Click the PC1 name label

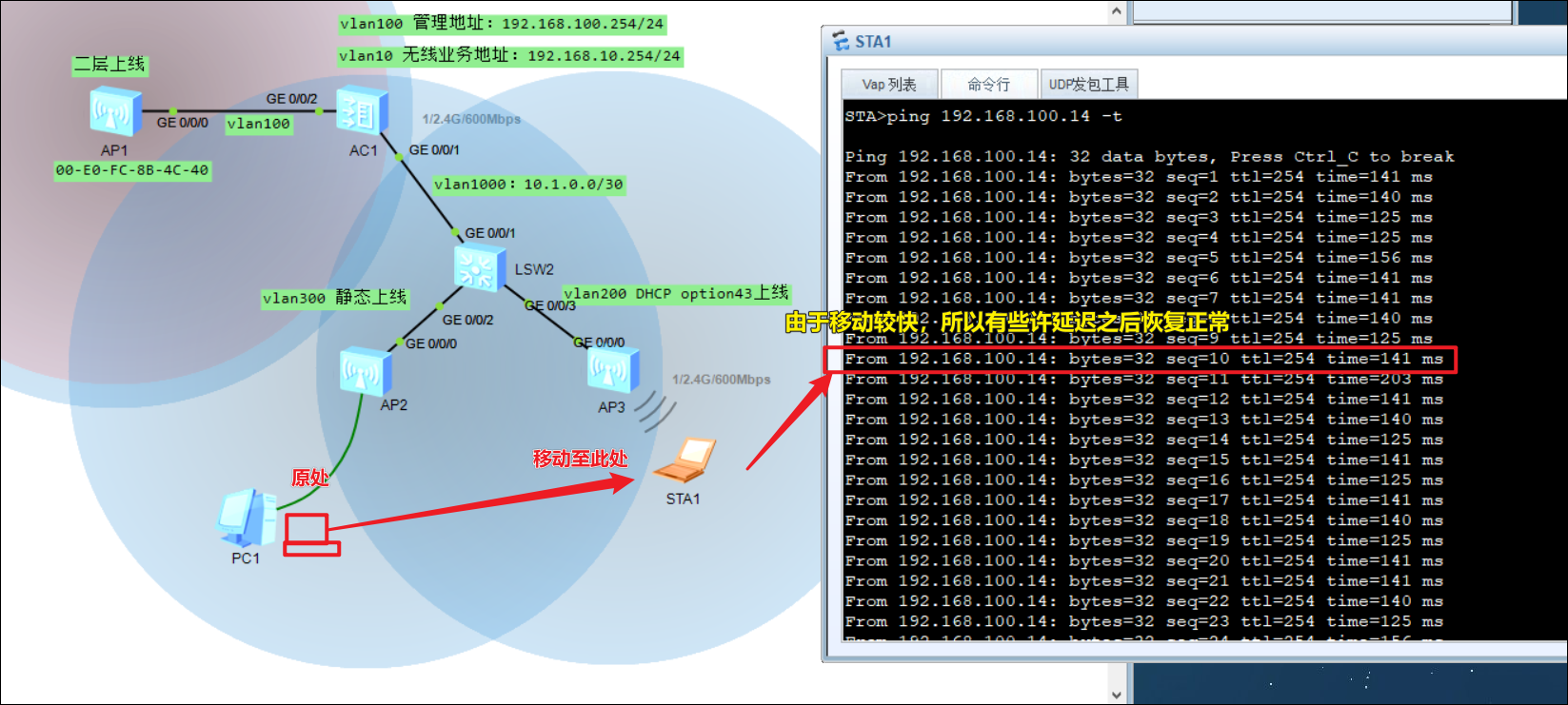pyautogui.click(x=246, y=558)
